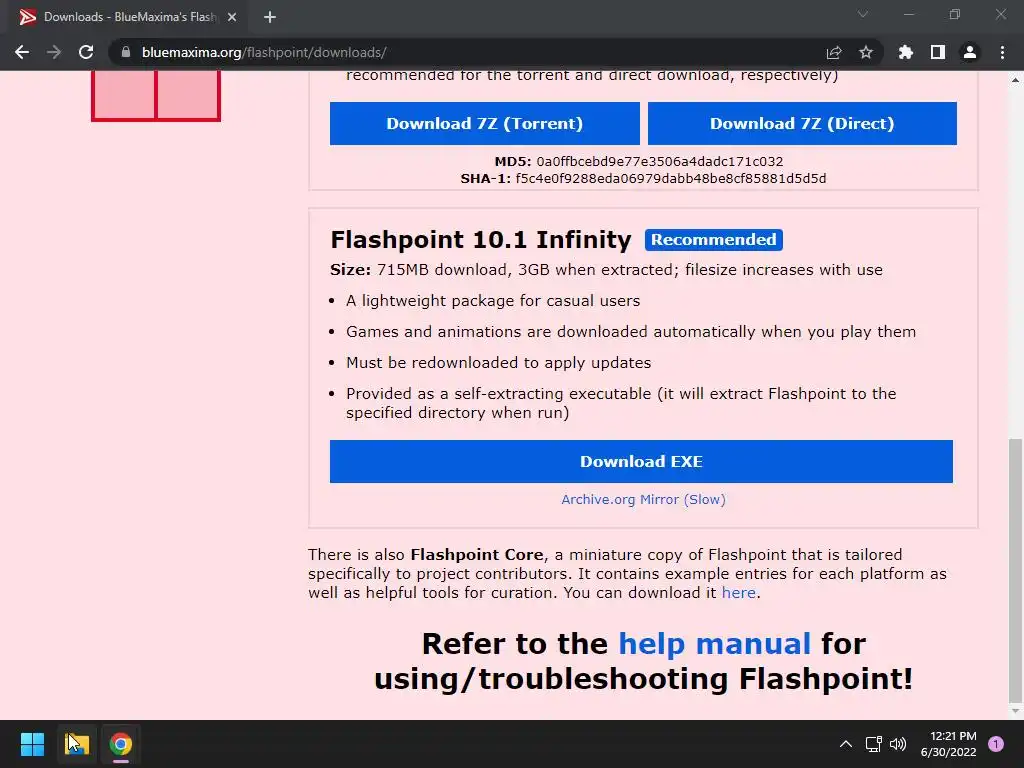Open the notification count badge
The height and width of the screenshot is (768, 1024).
[x=996, y=744]
